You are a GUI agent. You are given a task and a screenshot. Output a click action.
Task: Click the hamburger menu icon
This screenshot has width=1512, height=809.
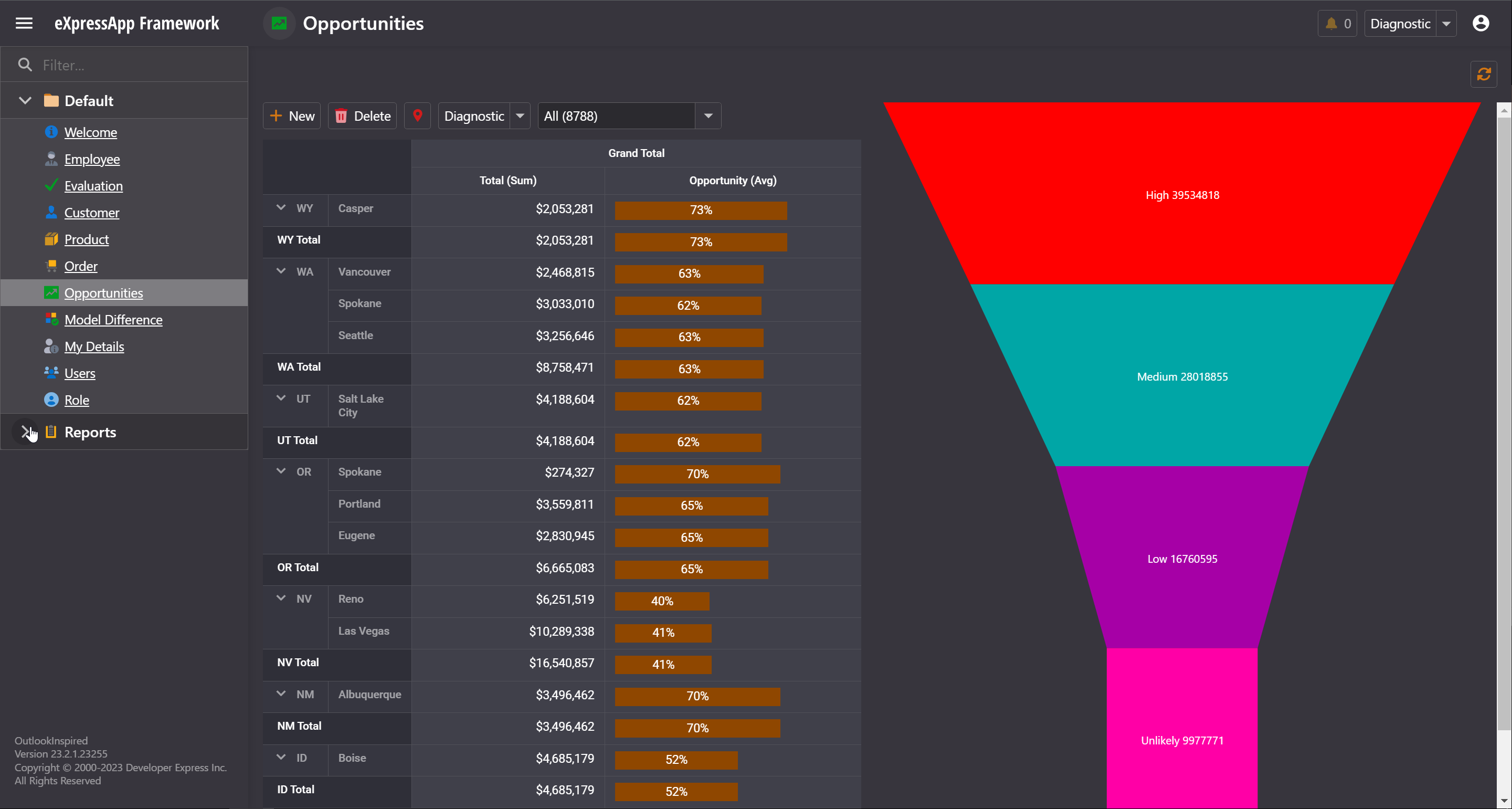(24, 24)
